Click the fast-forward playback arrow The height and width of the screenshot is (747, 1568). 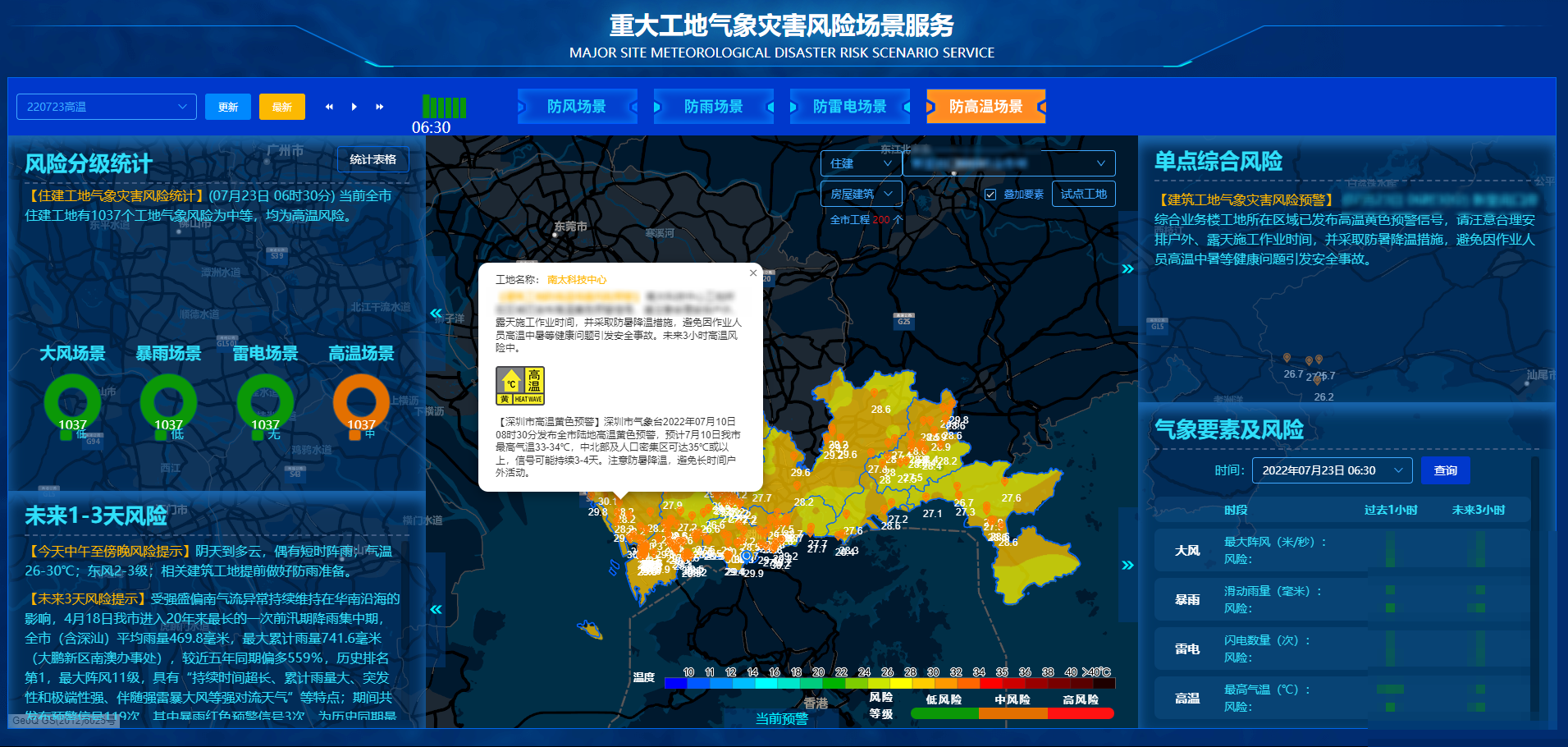380,107
